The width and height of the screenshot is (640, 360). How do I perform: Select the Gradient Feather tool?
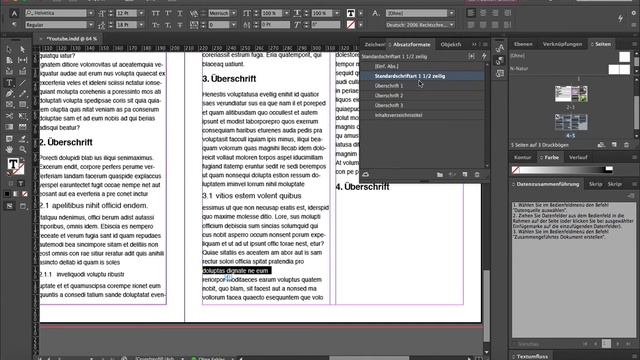pos(22,127)
